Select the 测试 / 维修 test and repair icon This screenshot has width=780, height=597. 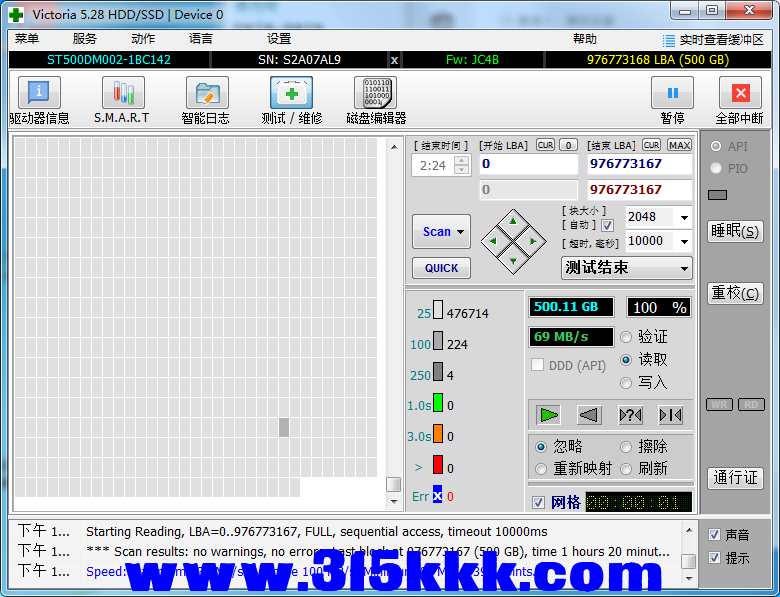pos(291,93)
